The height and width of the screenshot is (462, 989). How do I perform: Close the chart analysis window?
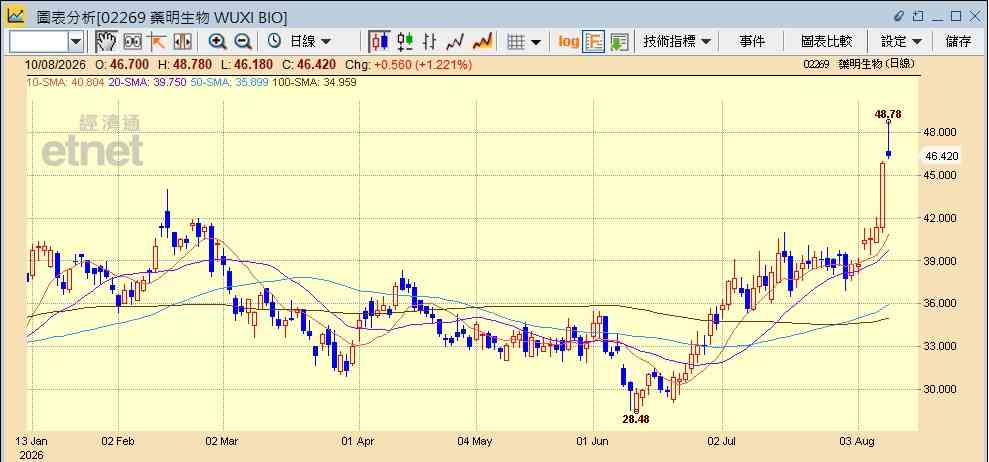click(974, 15)
